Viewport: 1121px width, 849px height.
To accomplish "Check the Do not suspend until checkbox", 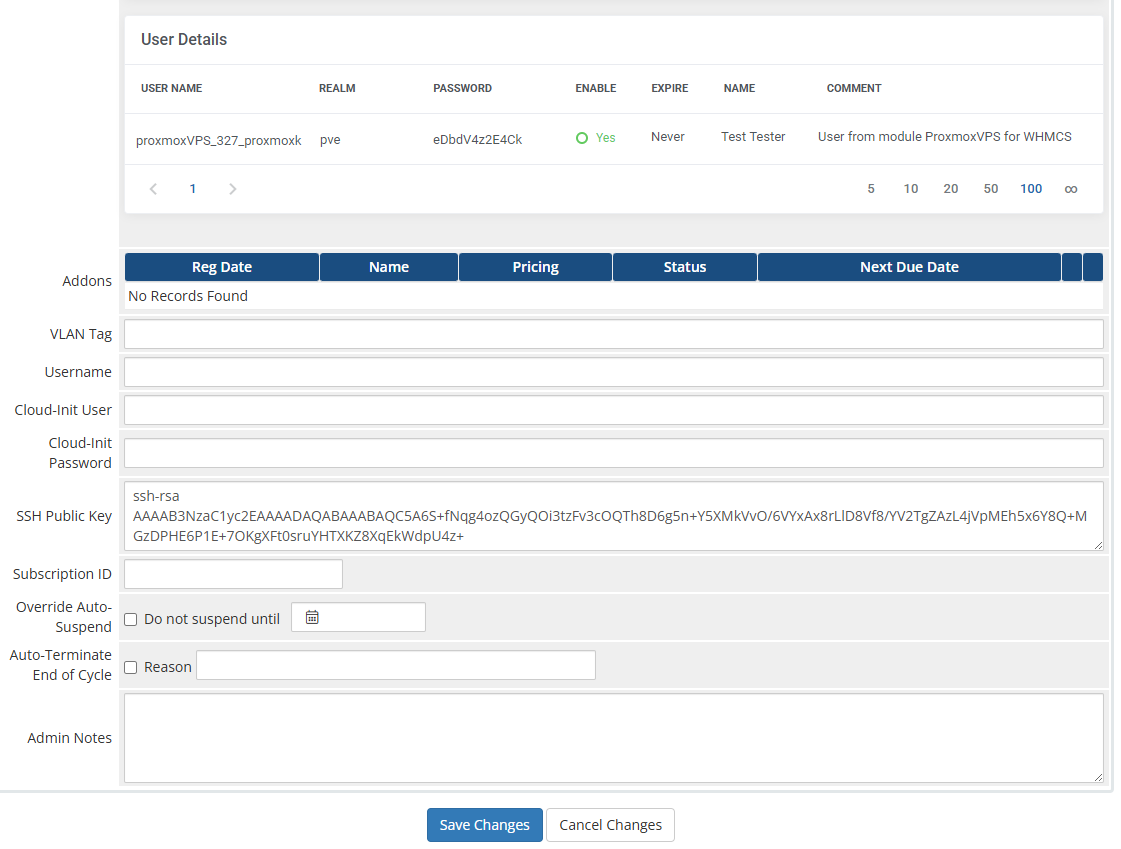I will tap(131, 619).
